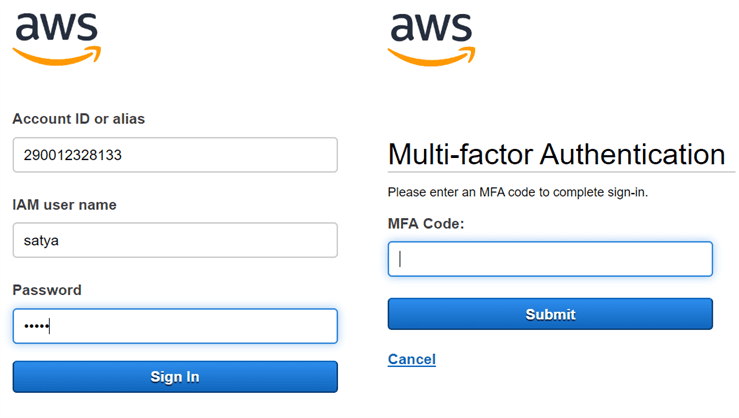
Task: Click the 'satya' user name text
Action: coord(40,241)
